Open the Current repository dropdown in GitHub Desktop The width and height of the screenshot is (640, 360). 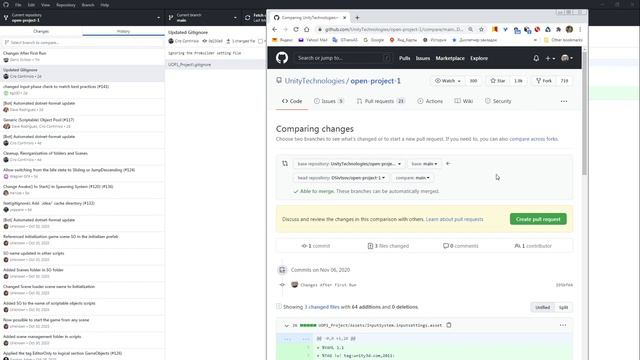coord(82,18)
